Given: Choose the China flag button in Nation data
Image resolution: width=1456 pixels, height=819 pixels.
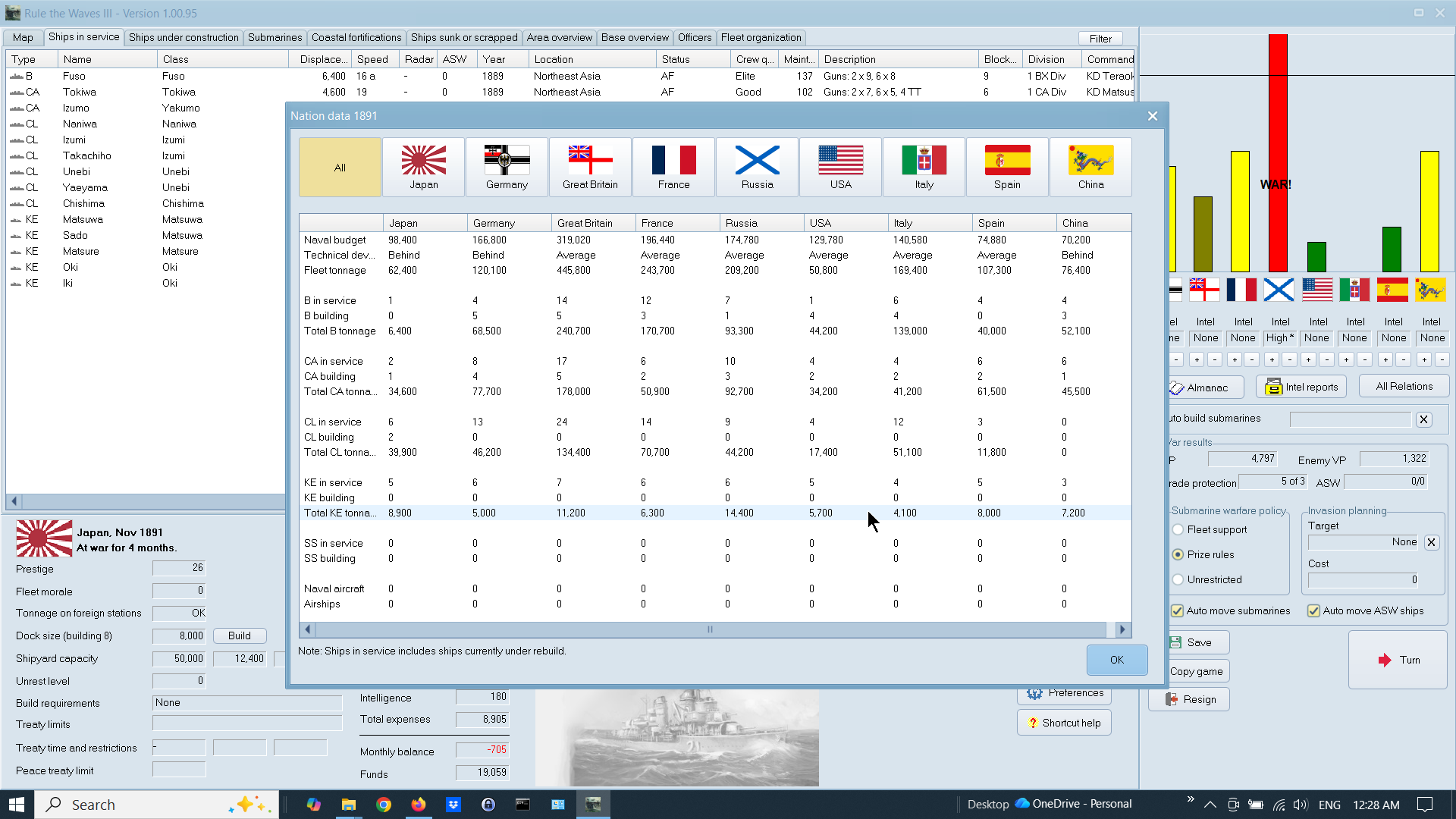Looking at the screenshot, I should coord(1090,167).
